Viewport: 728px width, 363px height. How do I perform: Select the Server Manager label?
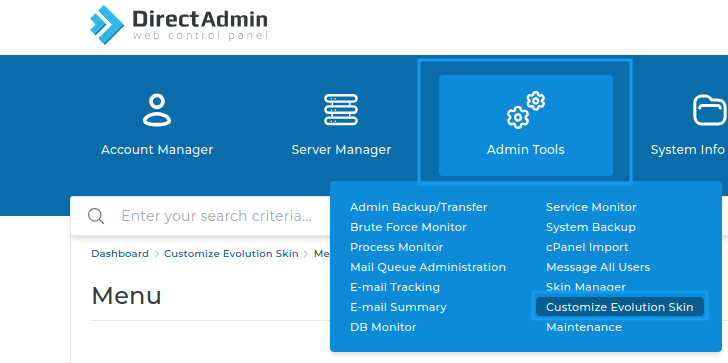pos(341,149)
